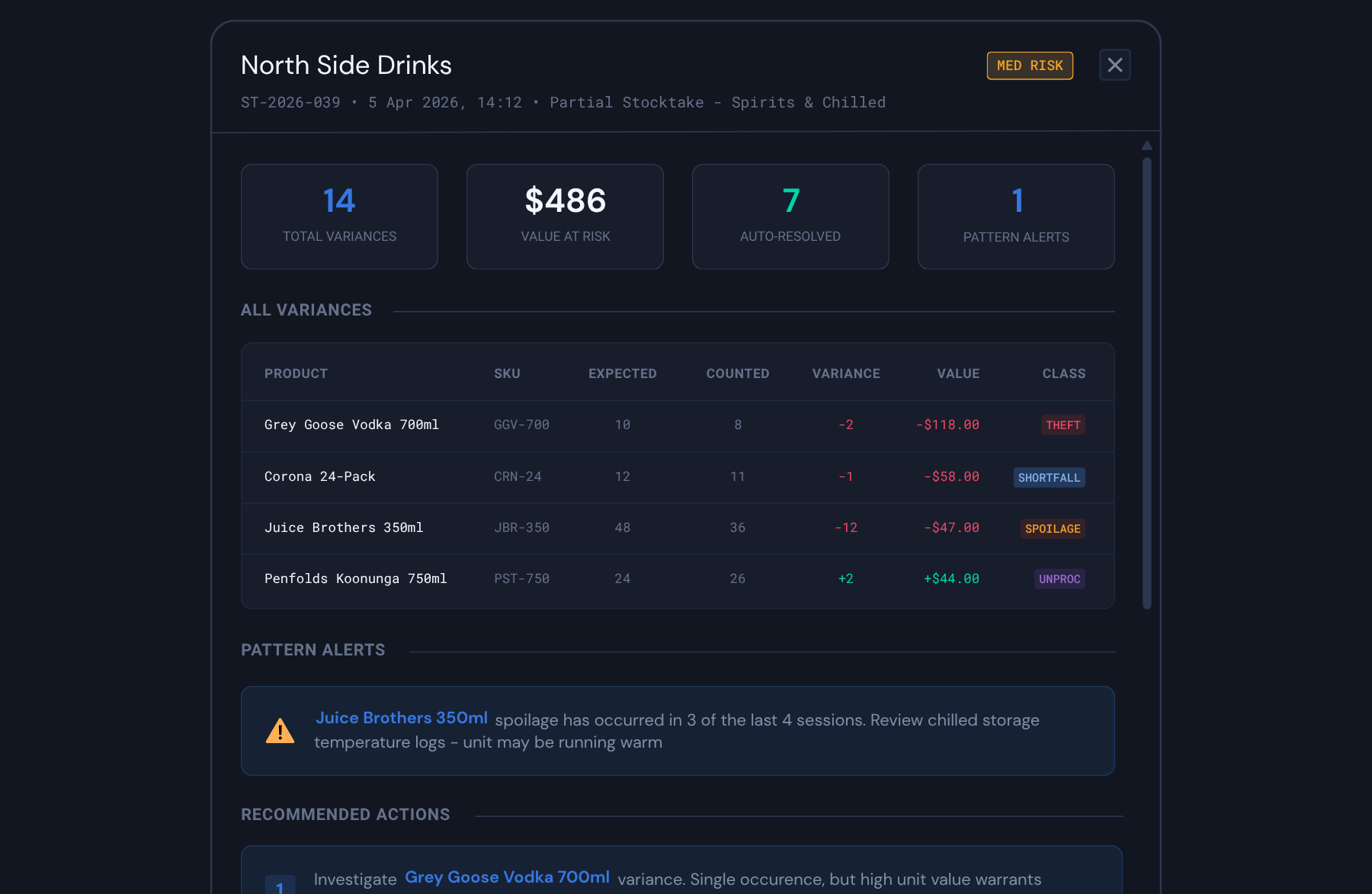1372x894 pixels.
Task: Click the MED RISK badge
Action: click(1030, 66)
